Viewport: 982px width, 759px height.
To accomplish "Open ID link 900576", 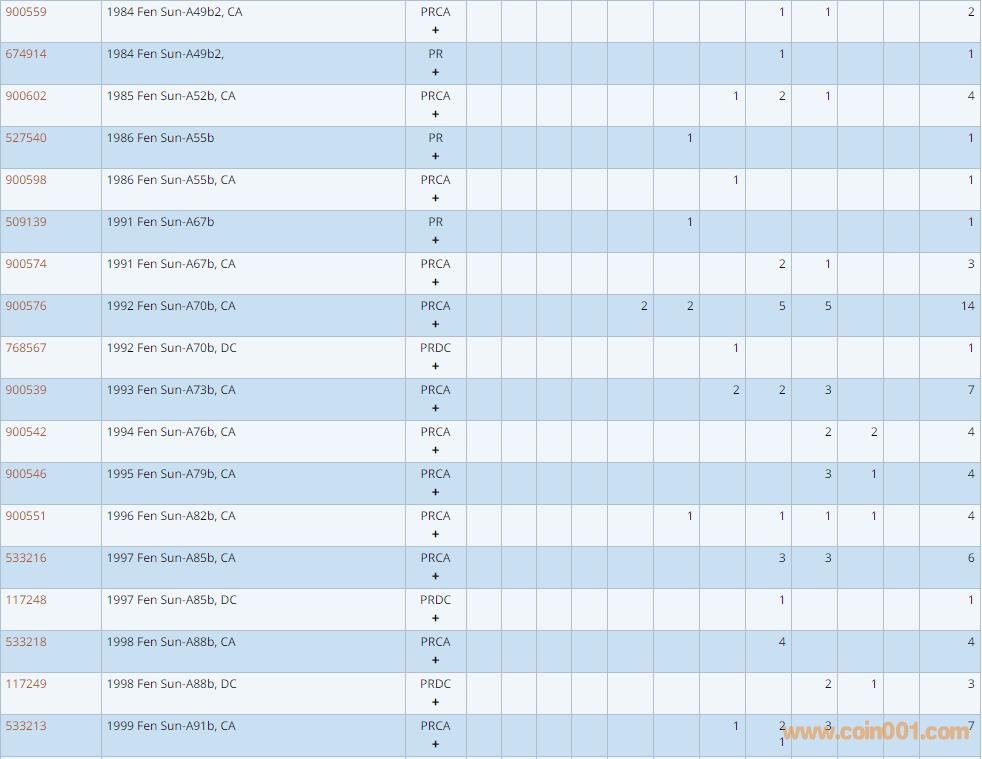I will pyautogui.click(x=26, y=306).
